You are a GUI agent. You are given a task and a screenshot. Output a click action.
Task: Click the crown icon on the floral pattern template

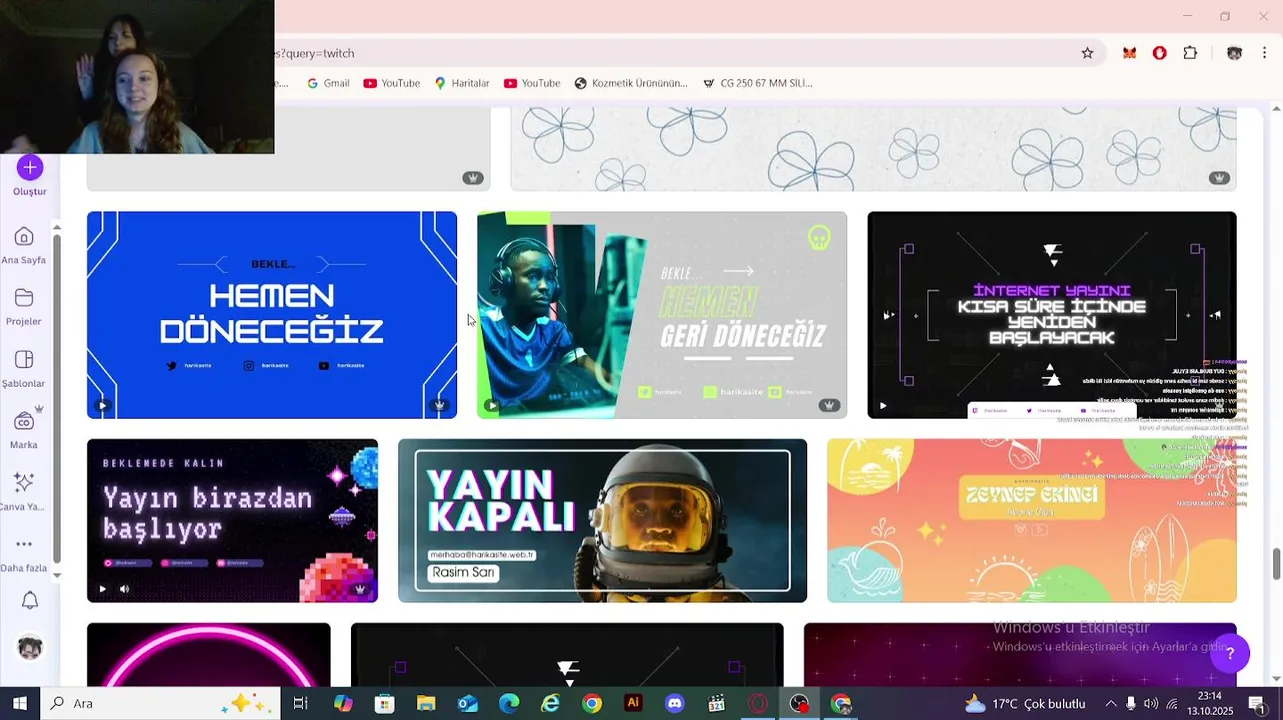(x=1219, y=178)
